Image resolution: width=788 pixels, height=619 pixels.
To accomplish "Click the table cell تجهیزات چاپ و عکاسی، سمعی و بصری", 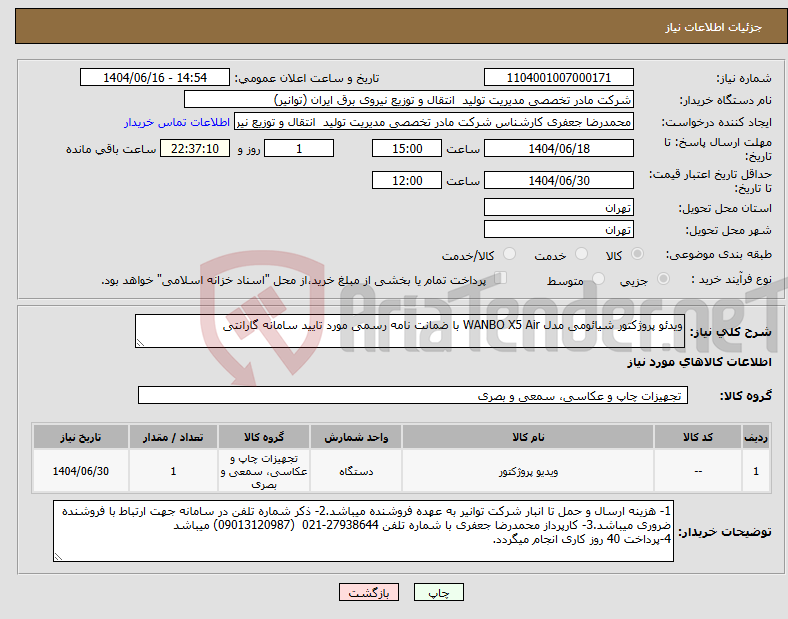I will 264,471.
